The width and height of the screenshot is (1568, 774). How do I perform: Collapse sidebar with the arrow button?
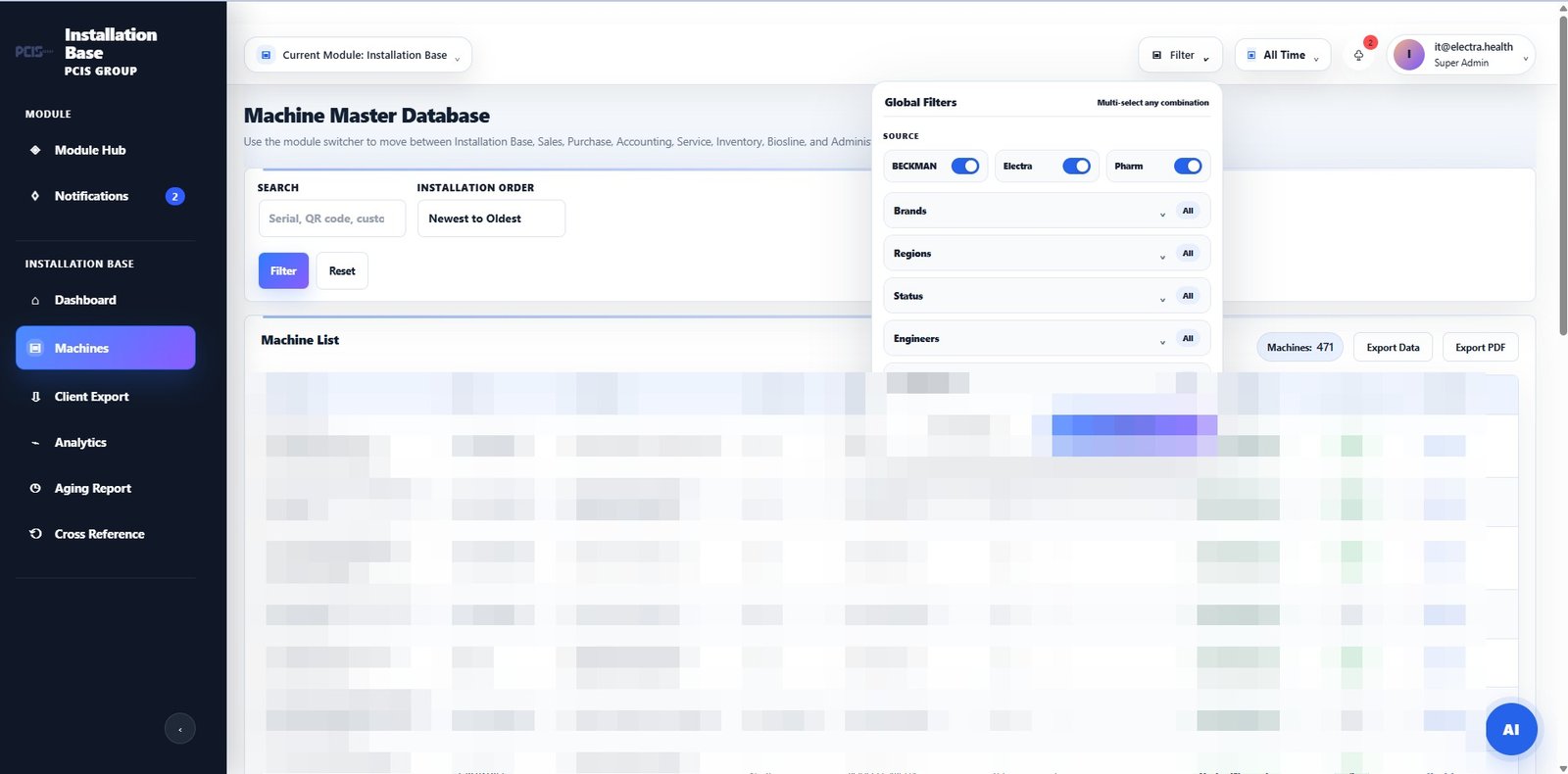[x=180, y=729]
